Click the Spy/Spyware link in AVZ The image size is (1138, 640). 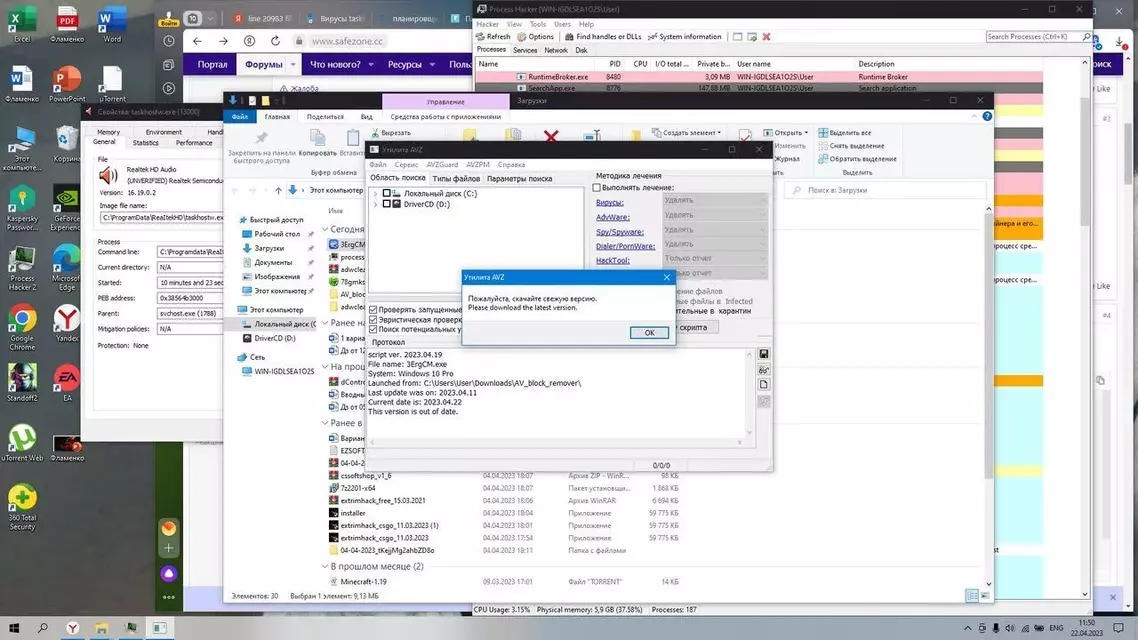[620, 232]
